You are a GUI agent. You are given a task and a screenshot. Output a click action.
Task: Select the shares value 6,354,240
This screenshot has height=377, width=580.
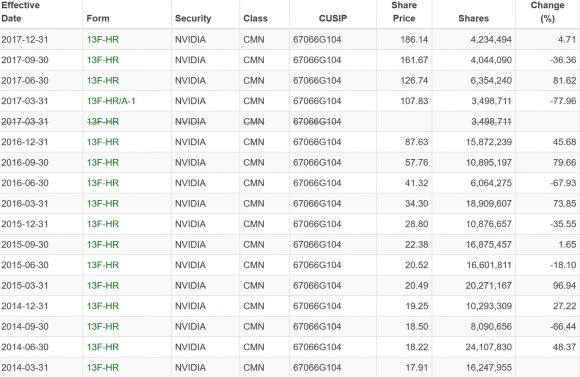pyautogui.click(x=491, y=81)
